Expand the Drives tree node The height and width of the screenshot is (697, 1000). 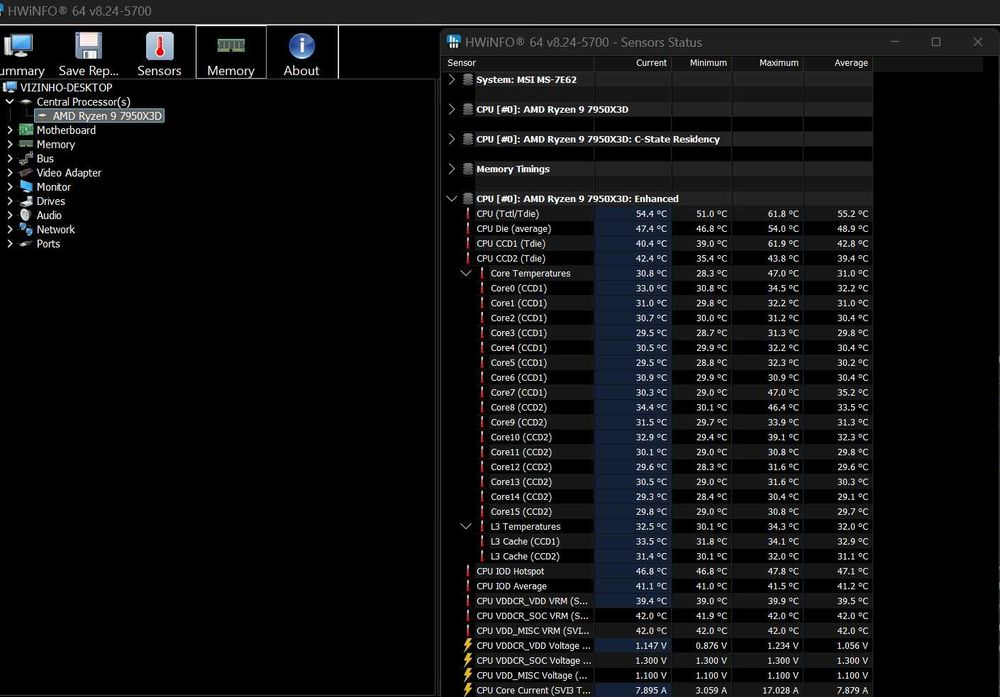pyautogui.click(x=10, y=201)
